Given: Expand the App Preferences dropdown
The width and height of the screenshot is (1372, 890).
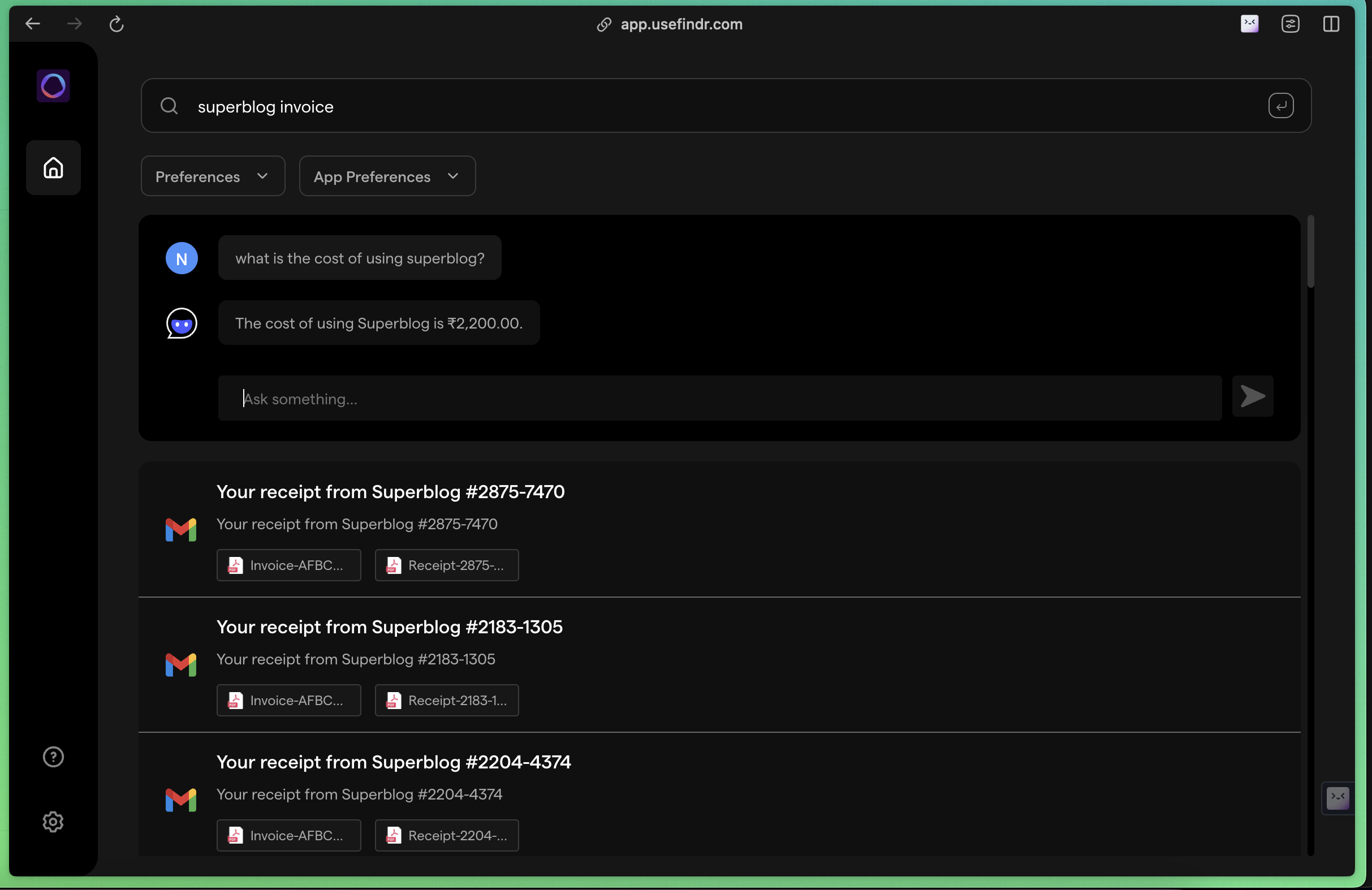Looking at the screenshot, I should (387, 176).
